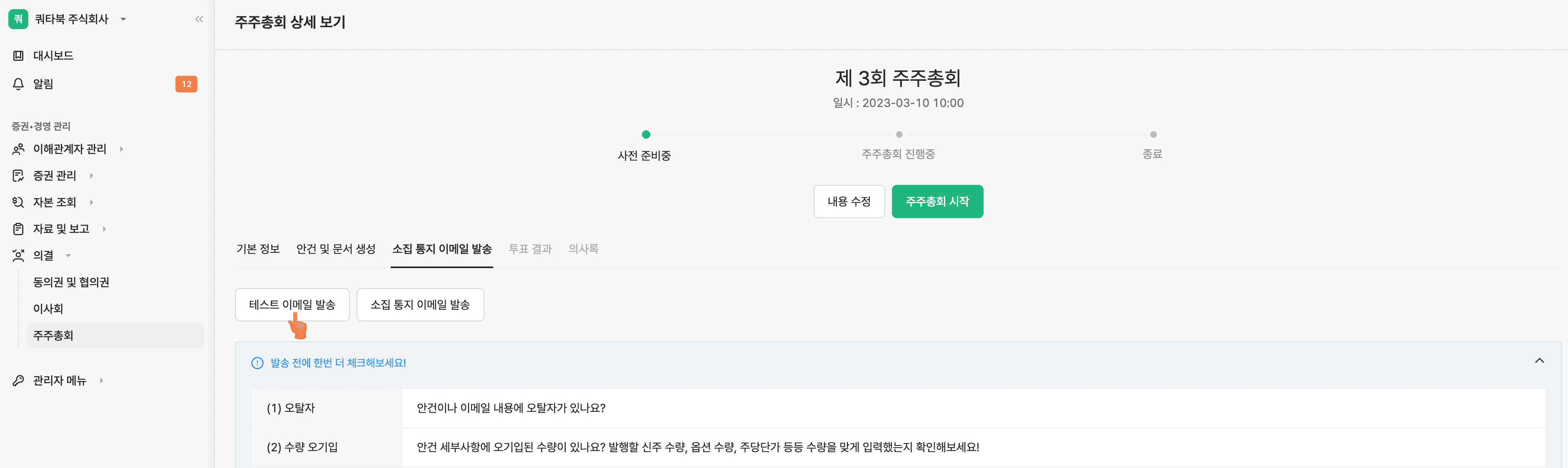This screenshot has height=468, width=1568.
Task: Collapse the checklist panel with chevron-up
Action: pos(1539,361)
